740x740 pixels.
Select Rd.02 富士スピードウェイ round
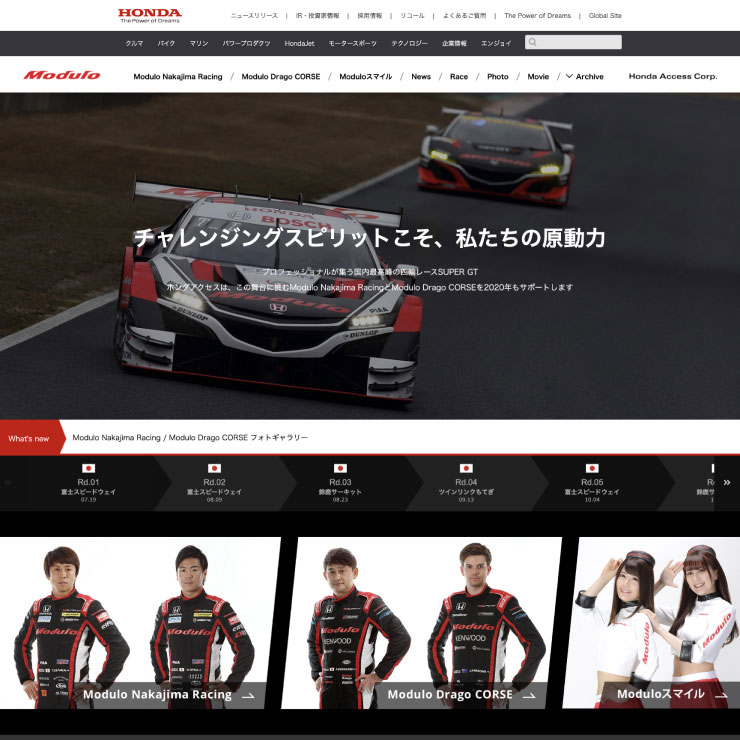214,483
